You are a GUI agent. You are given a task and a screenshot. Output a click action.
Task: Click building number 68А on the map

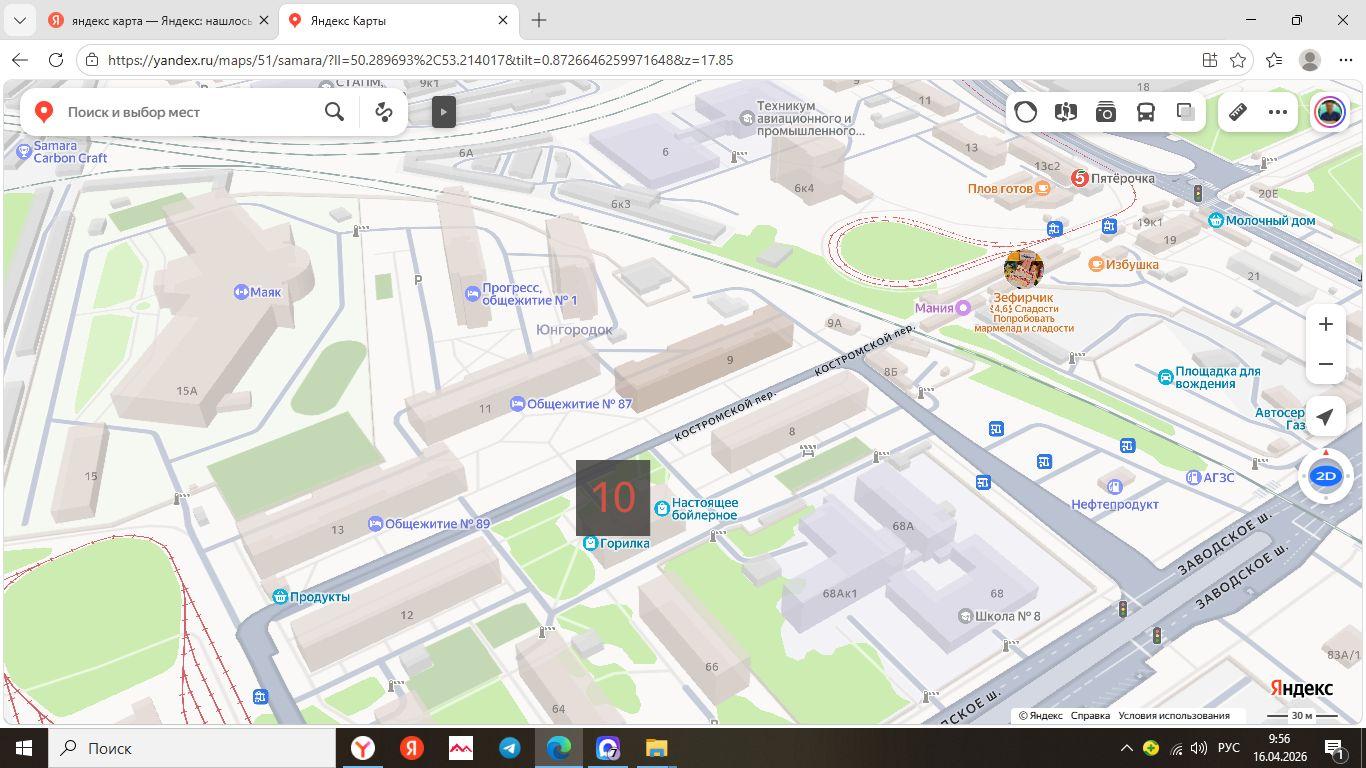coord(903,526)
